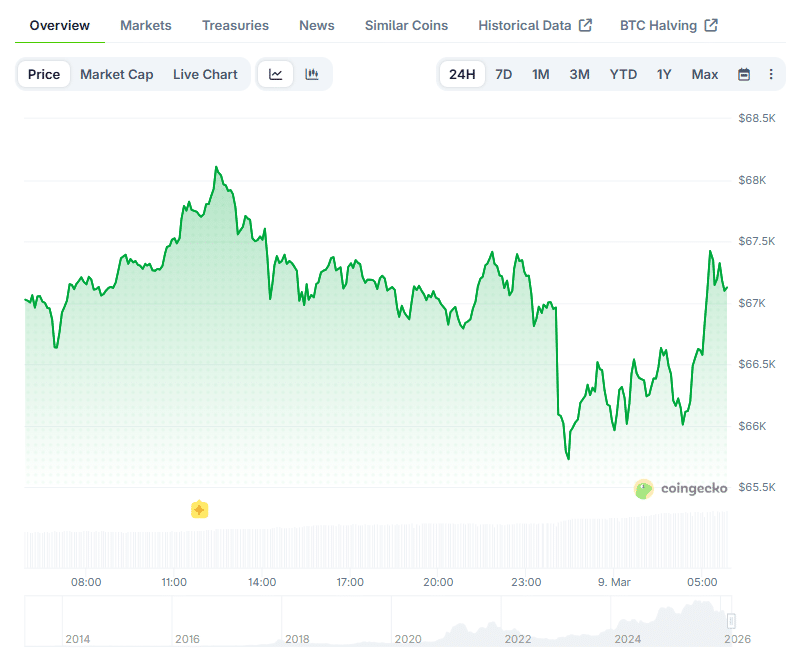Click the yellow marker below the chart
This screenshot has width=802, height=655.
(200, 510)
